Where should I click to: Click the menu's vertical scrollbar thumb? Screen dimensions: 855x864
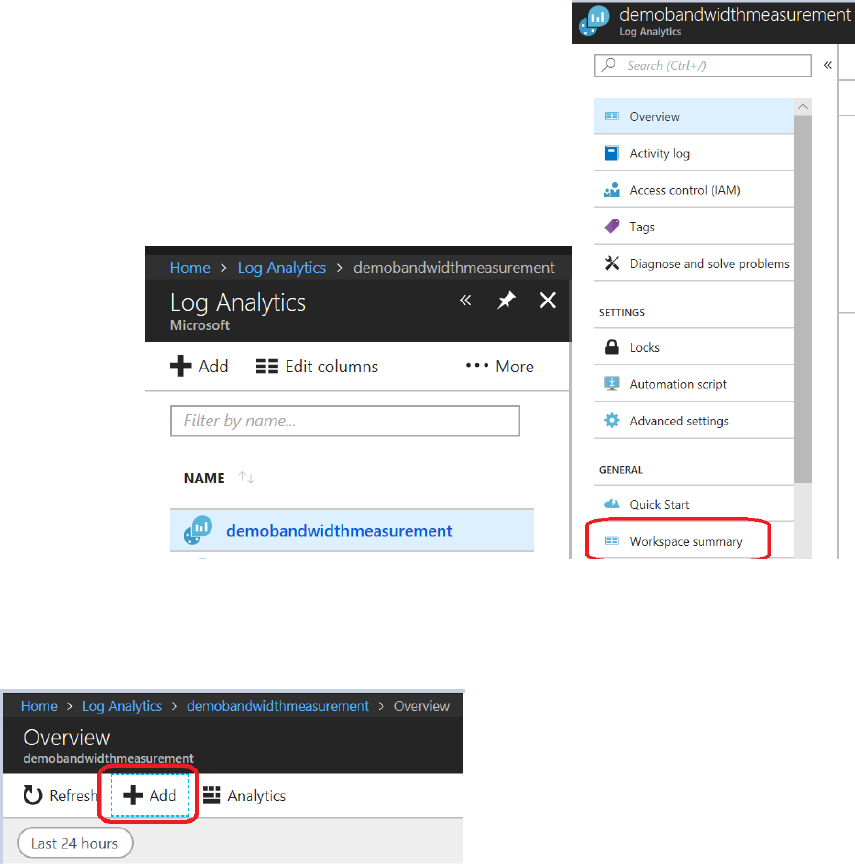pyautogui.click(x=803, y=299)
